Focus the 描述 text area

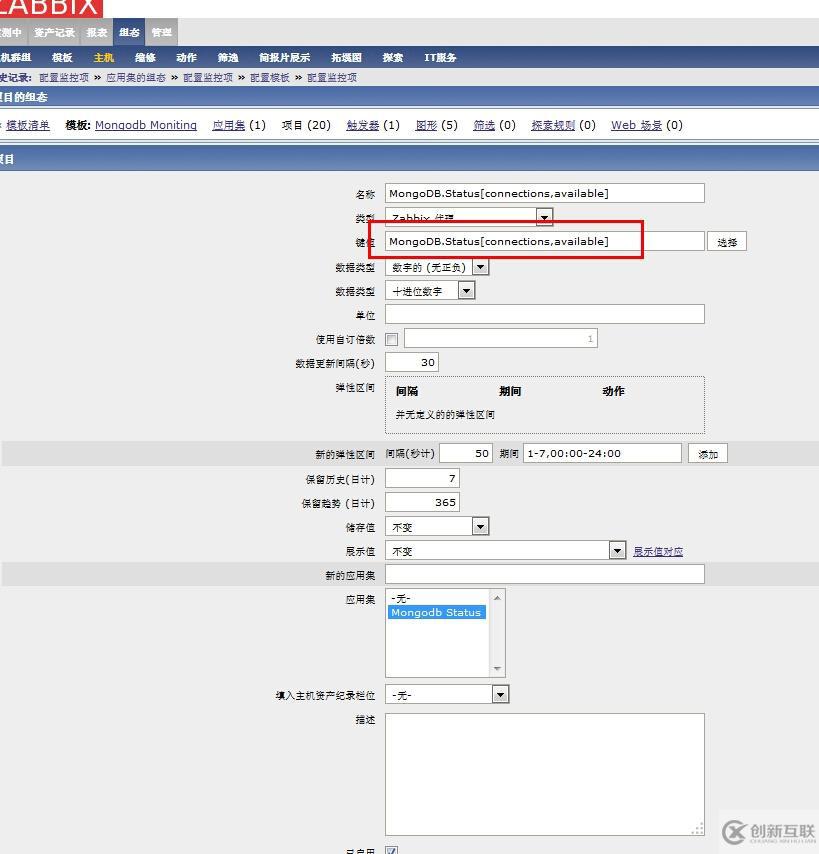(x=545, y=774)
